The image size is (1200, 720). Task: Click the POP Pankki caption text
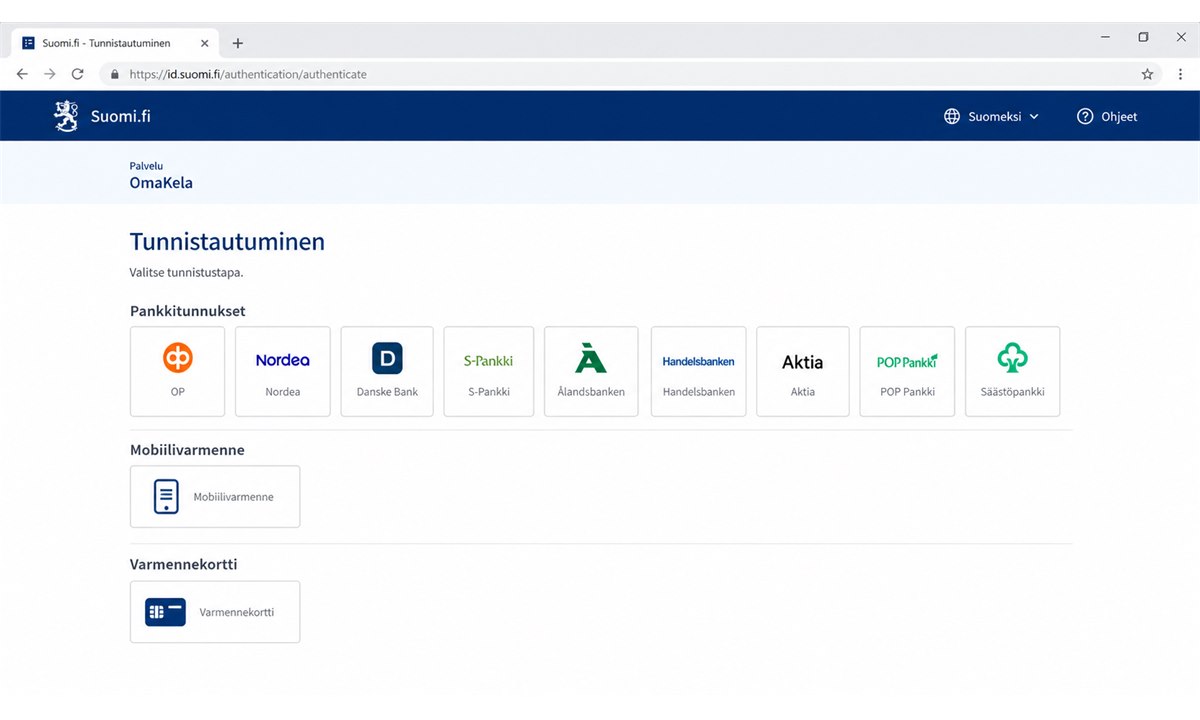907,392
